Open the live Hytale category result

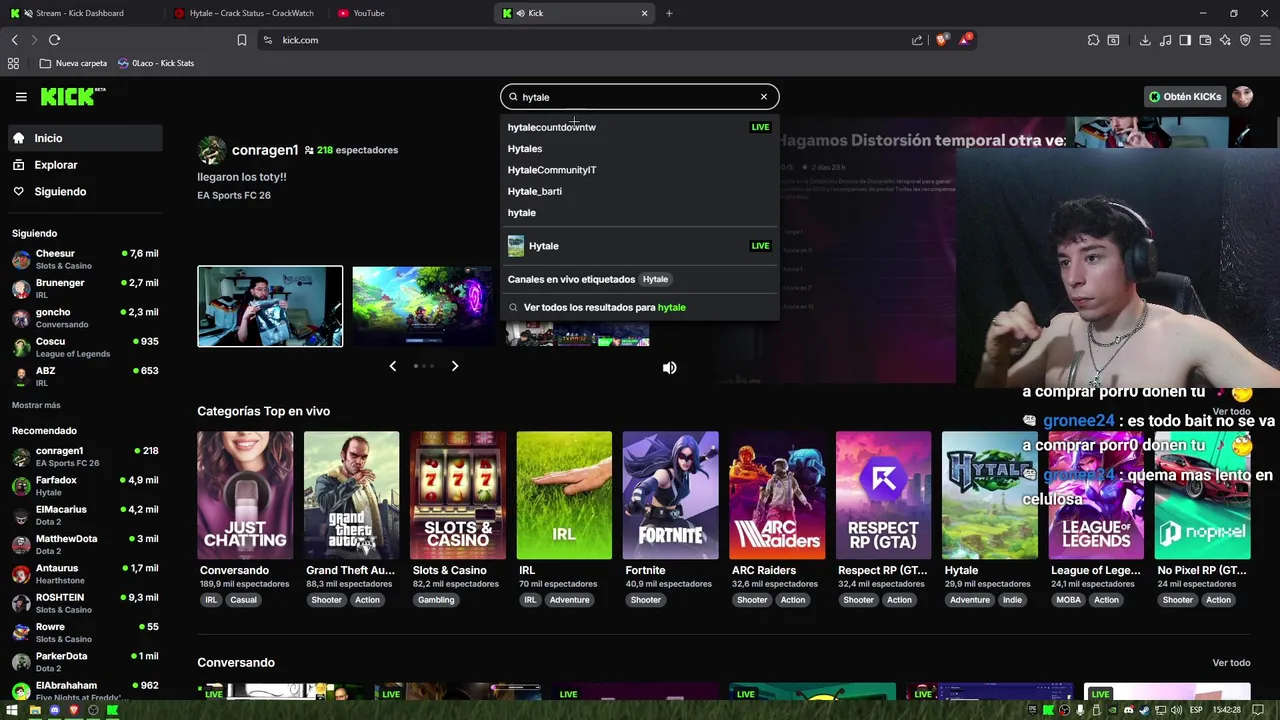point(639,246)
